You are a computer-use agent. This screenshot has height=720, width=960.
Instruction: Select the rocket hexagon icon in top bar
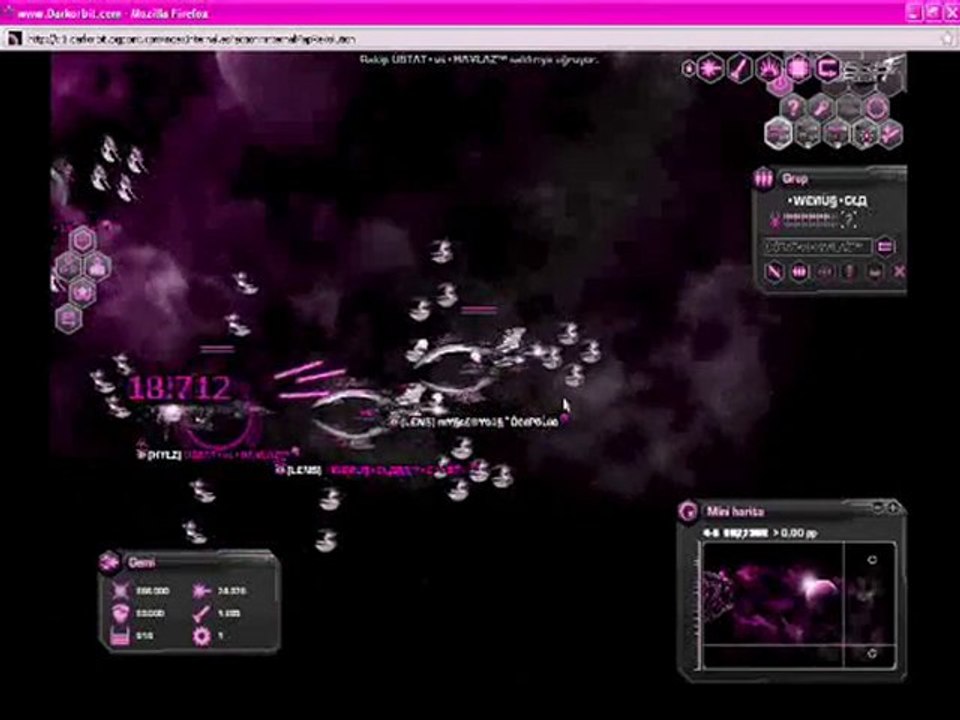point(740,68)
